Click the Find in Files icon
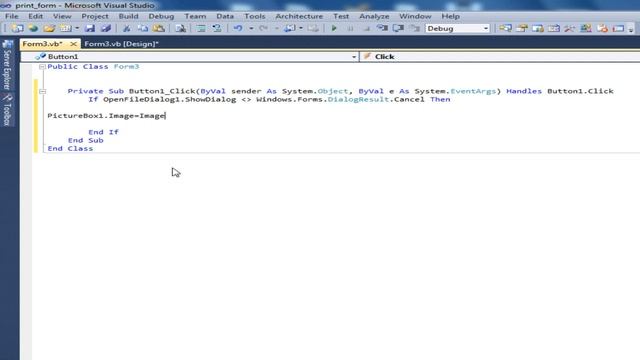The width and height of the screenshot is (640, 360). pos(180,29)
